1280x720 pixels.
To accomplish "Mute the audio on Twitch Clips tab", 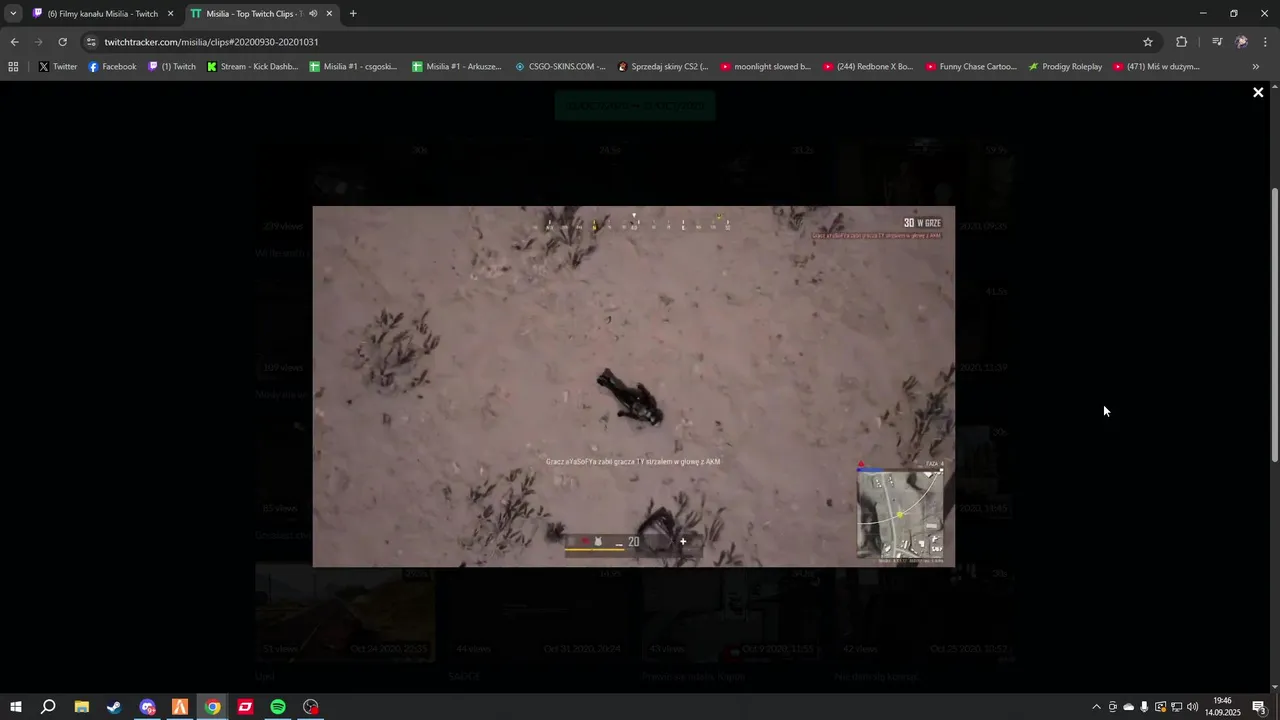I will click(313, 14).
